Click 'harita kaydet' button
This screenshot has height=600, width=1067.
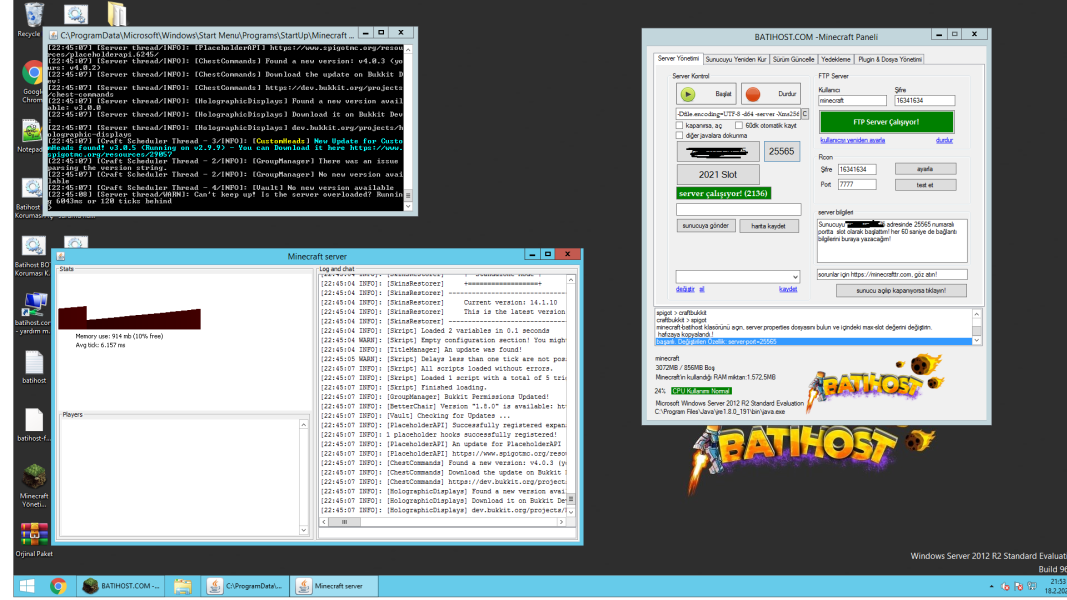pyautogui.click(x=768, y=226)
